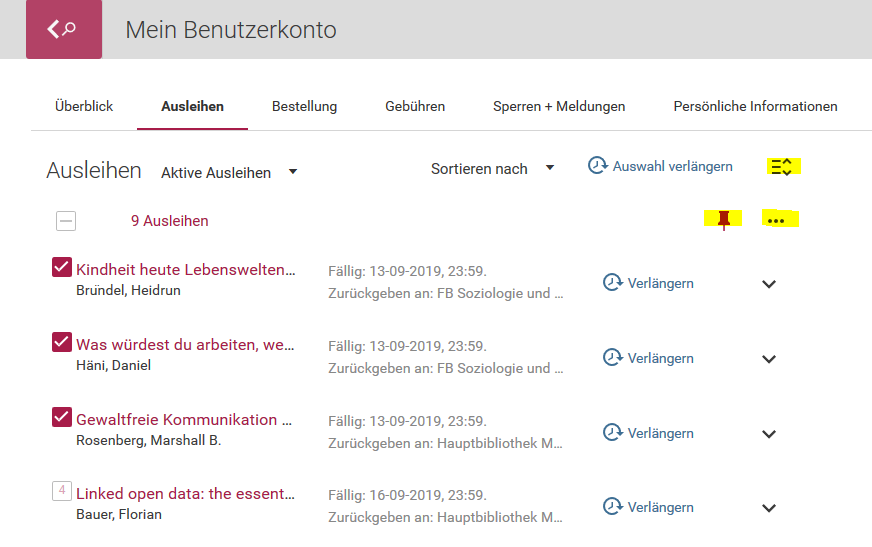Expand details chevron for Kindheit heute Lebenswelten

(x=769, y=284)
